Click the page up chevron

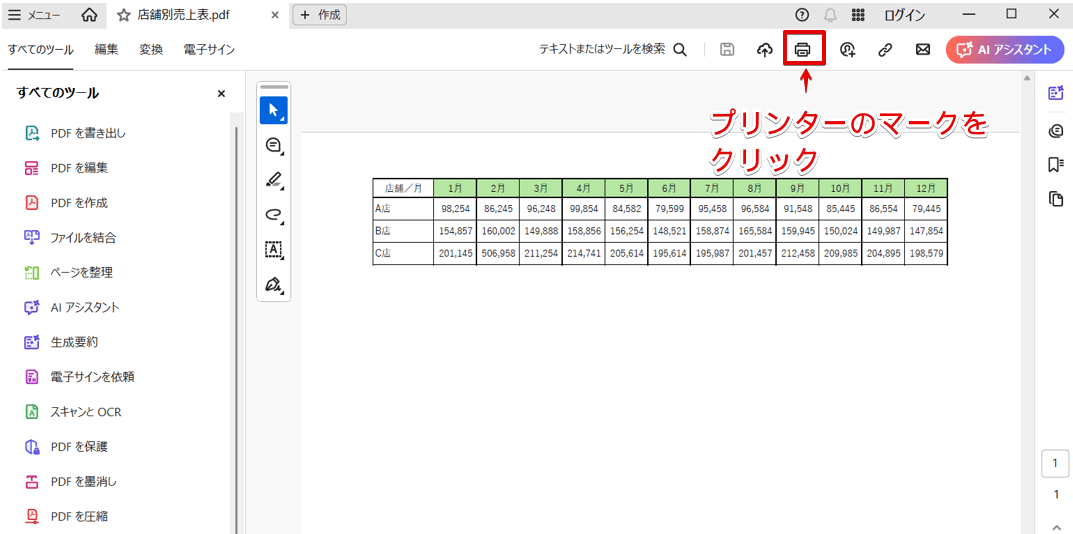[1056, 526]
